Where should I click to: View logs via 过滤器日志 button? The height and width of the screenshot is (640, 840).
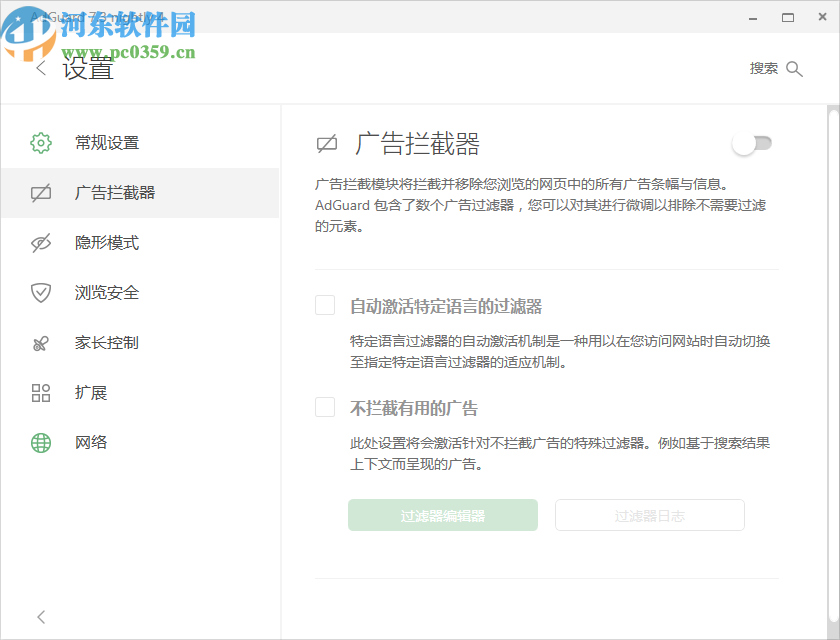(649, 515)
